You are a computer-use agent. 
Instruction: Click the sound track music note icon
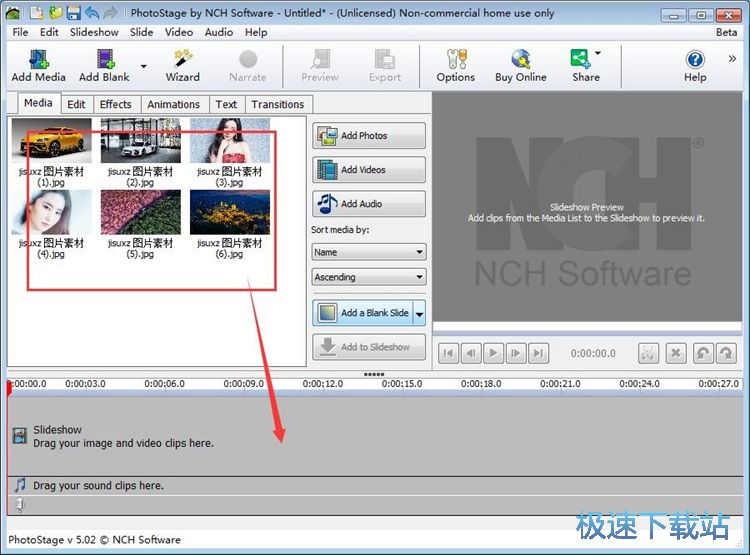20,485
